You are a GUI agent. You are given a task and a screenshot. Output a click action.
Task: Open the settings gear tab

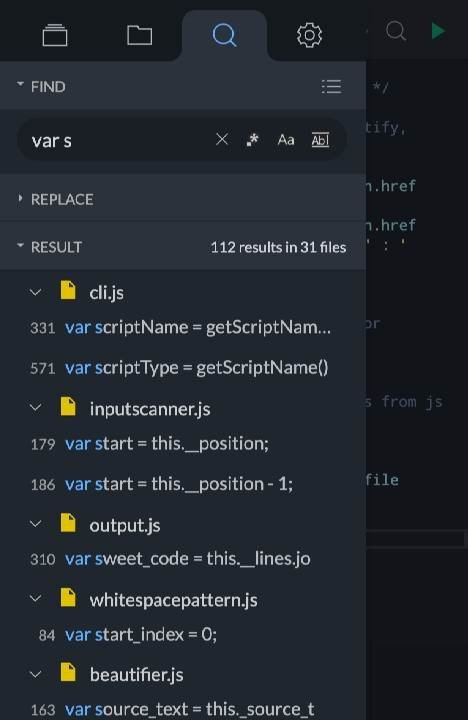pyautogui.click(x=309, y=35)
